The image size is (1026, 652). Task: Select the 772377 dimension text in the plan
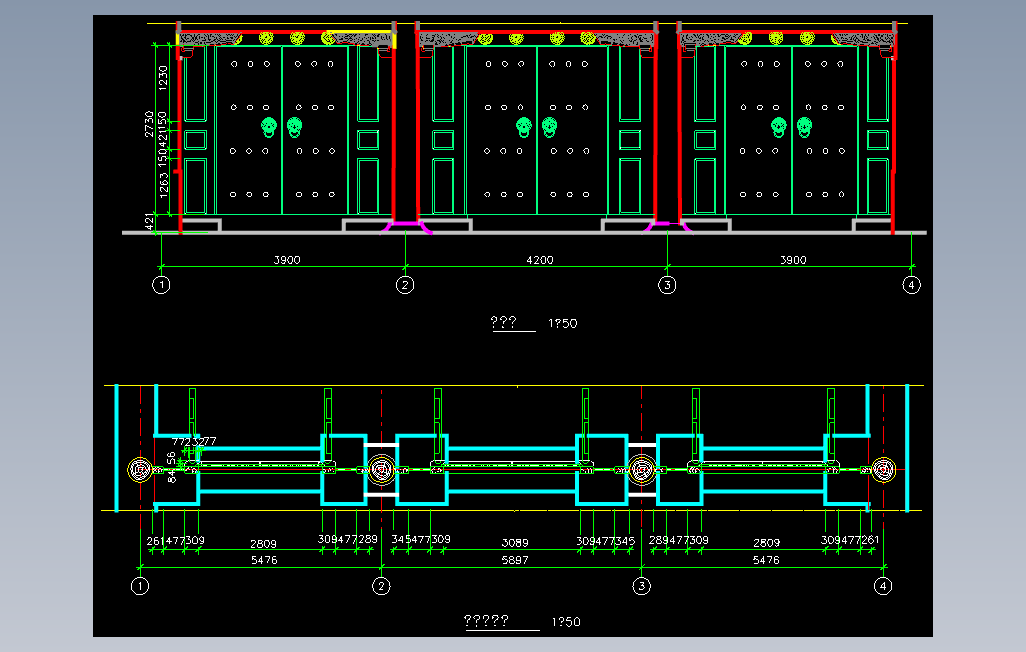click(194, 441)
